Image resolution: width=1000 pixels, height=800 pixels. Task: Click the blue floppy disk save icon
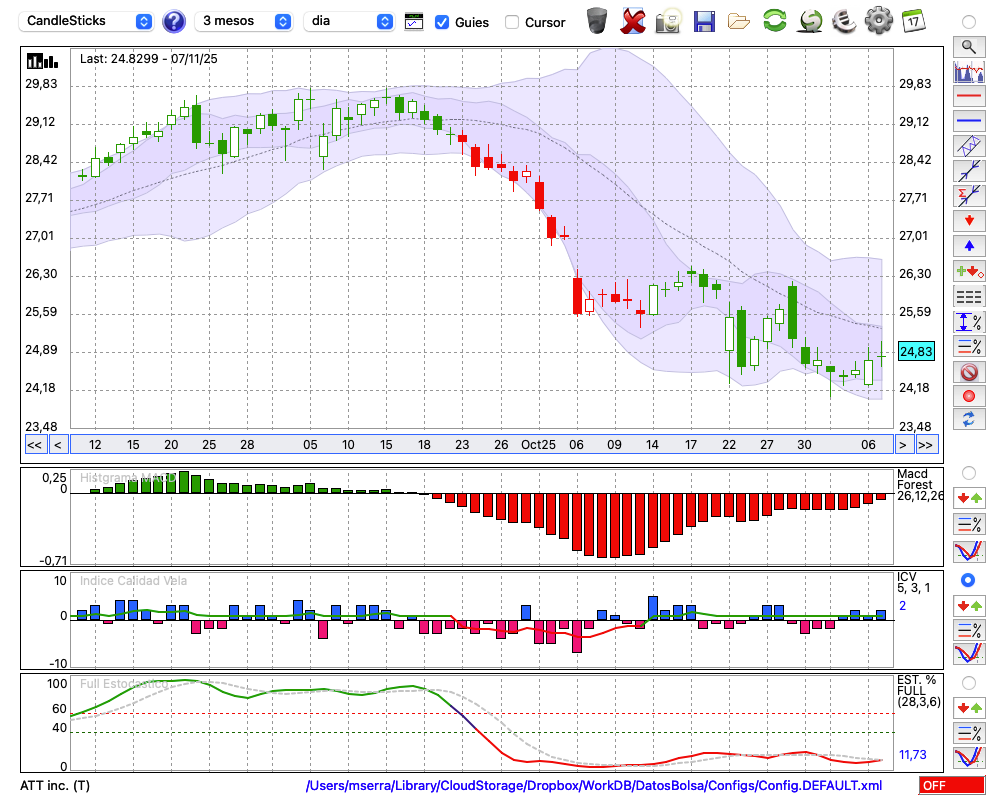pyautogui.click(x=704, y=21)
